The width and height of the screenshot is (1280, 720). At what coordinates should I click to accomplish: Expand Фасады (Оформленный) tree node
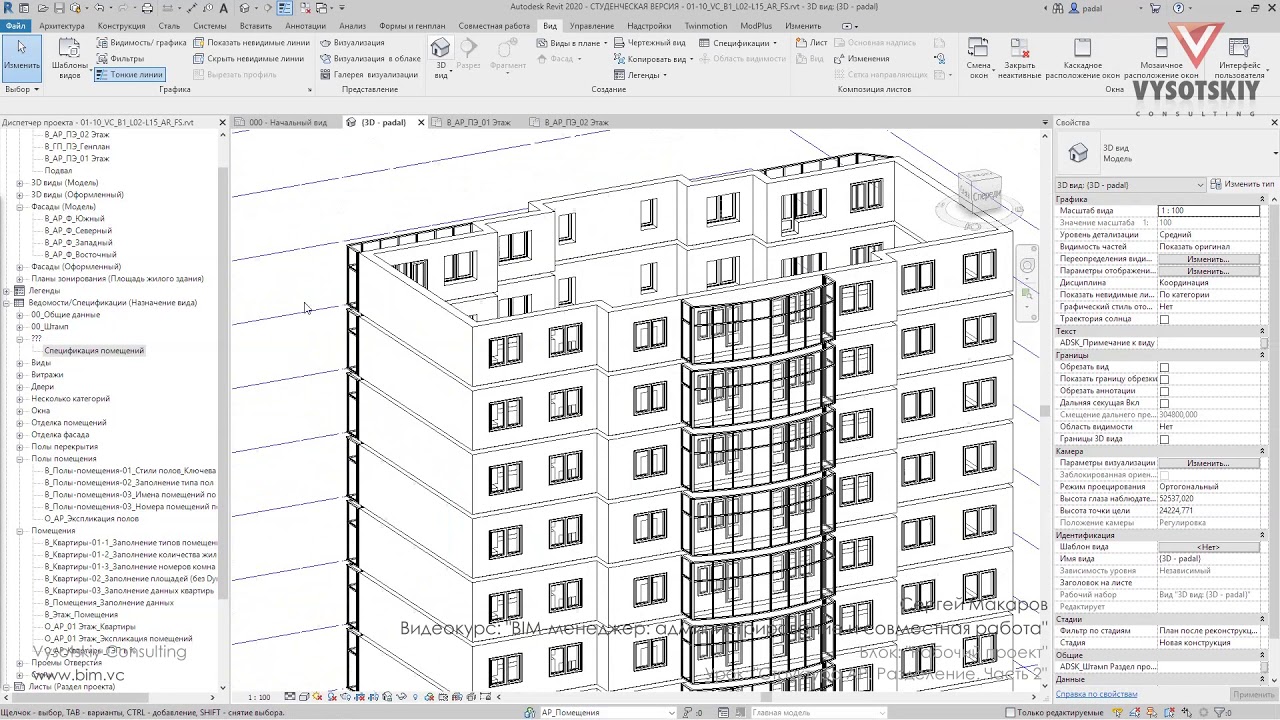coord(20,267)
